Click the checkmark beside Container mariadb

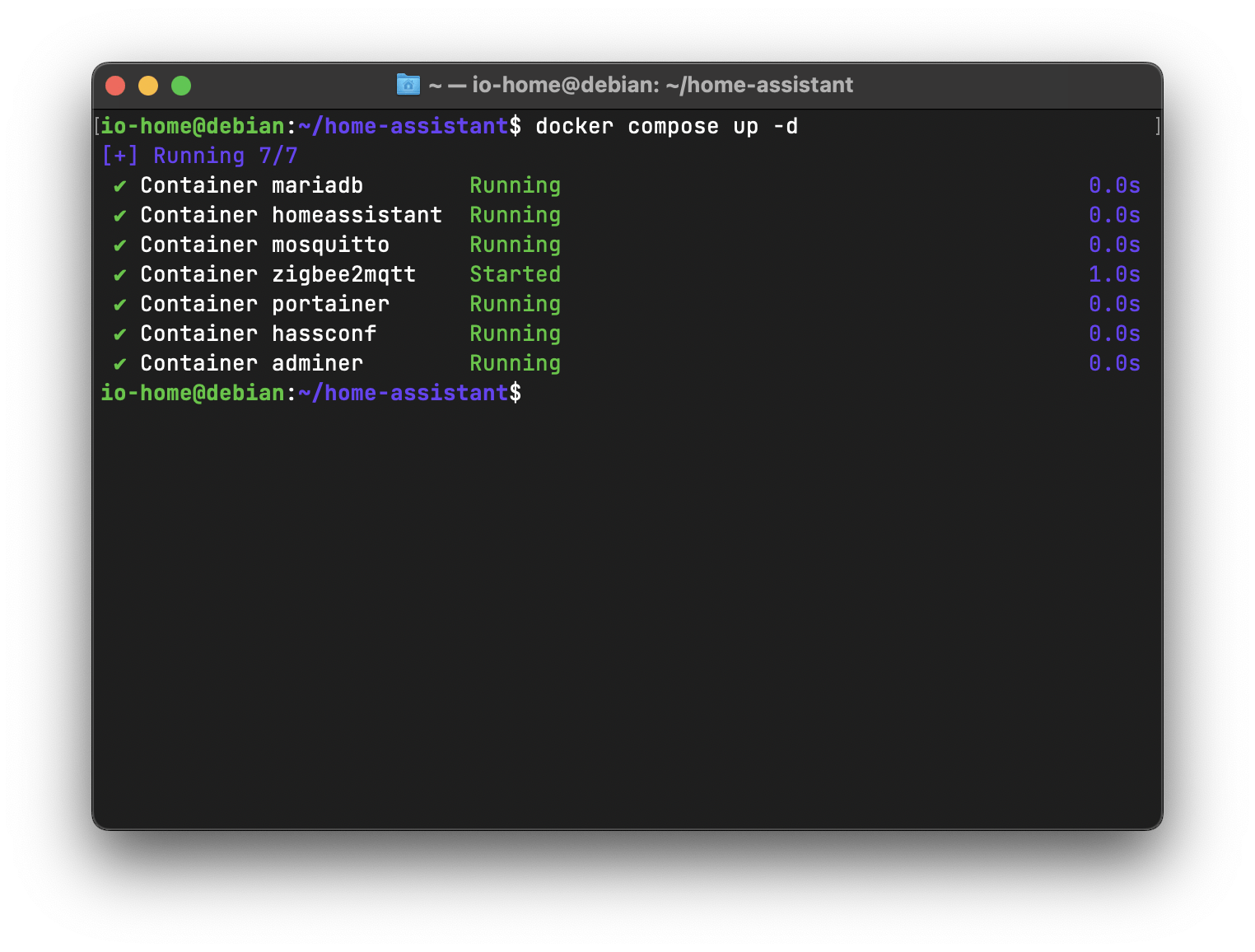pyautogui.click(x=120, y=186)
